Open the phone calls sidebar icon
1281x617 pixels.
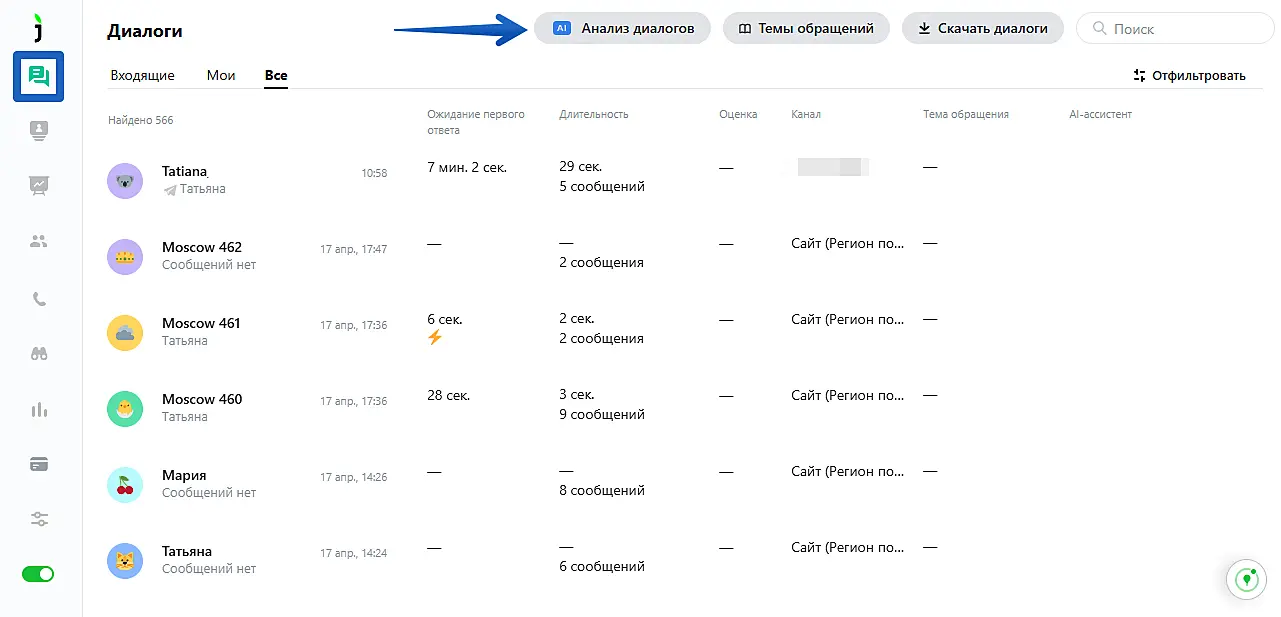point(39,298)
